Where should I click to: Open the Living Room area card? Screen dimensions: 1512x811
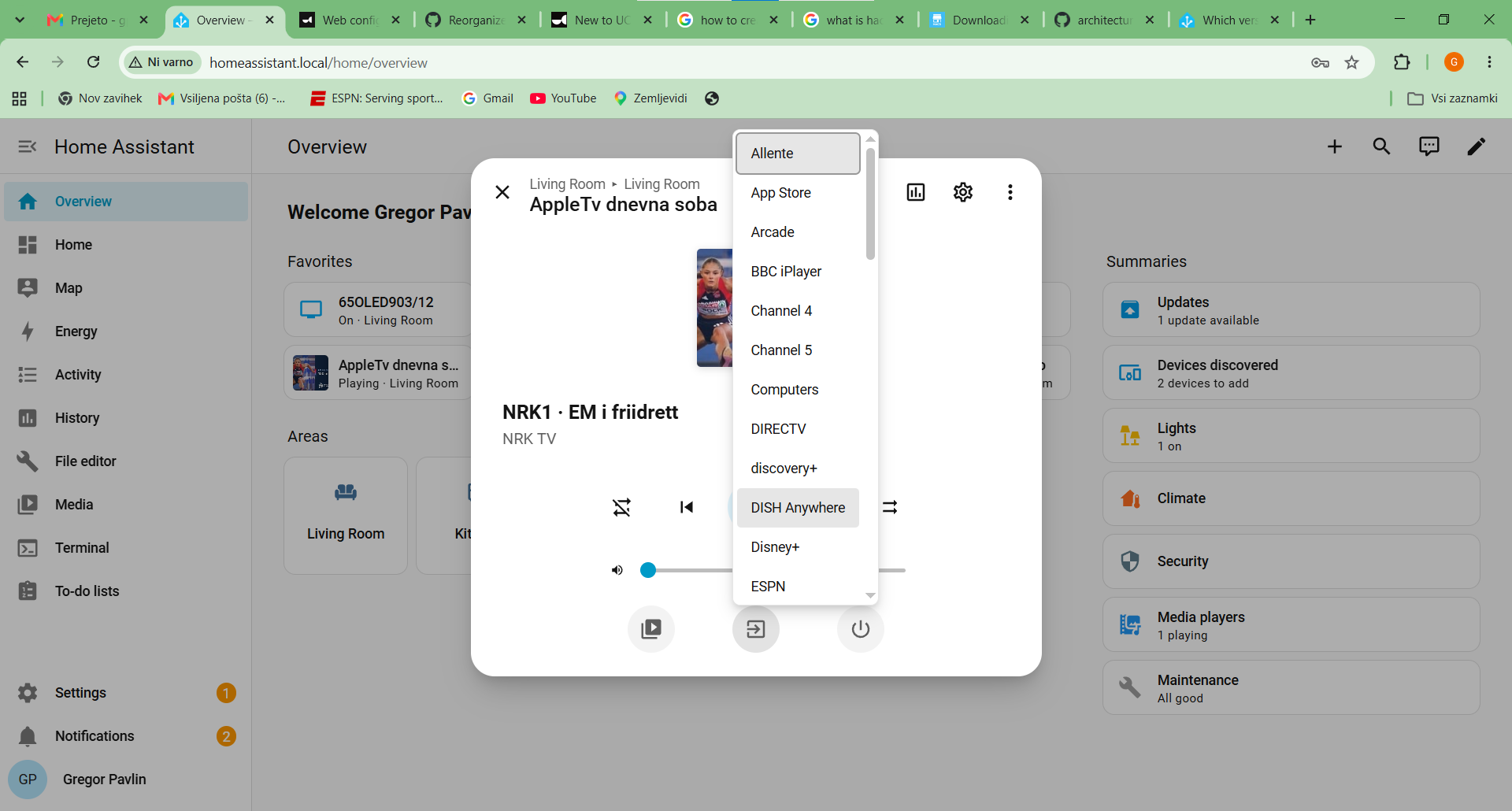346,516
